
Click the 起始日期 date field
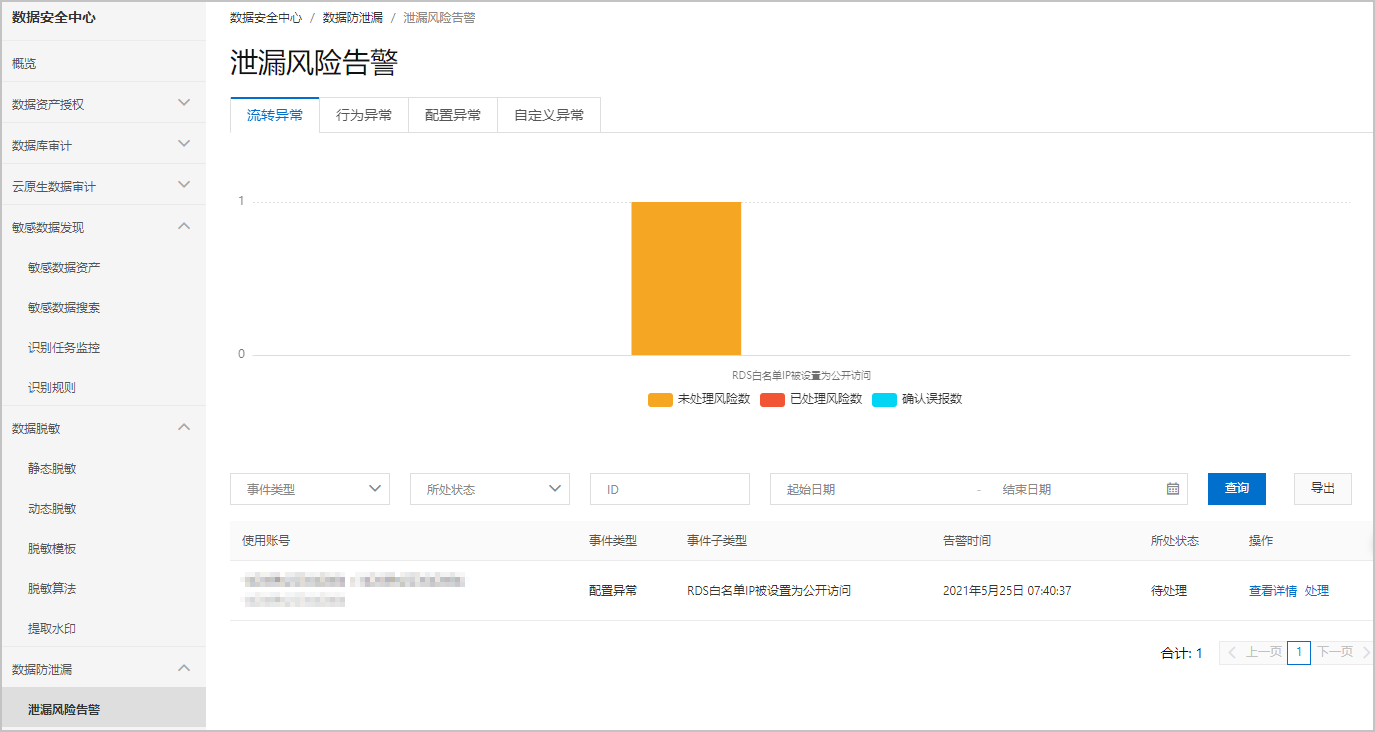pos(870,489)
